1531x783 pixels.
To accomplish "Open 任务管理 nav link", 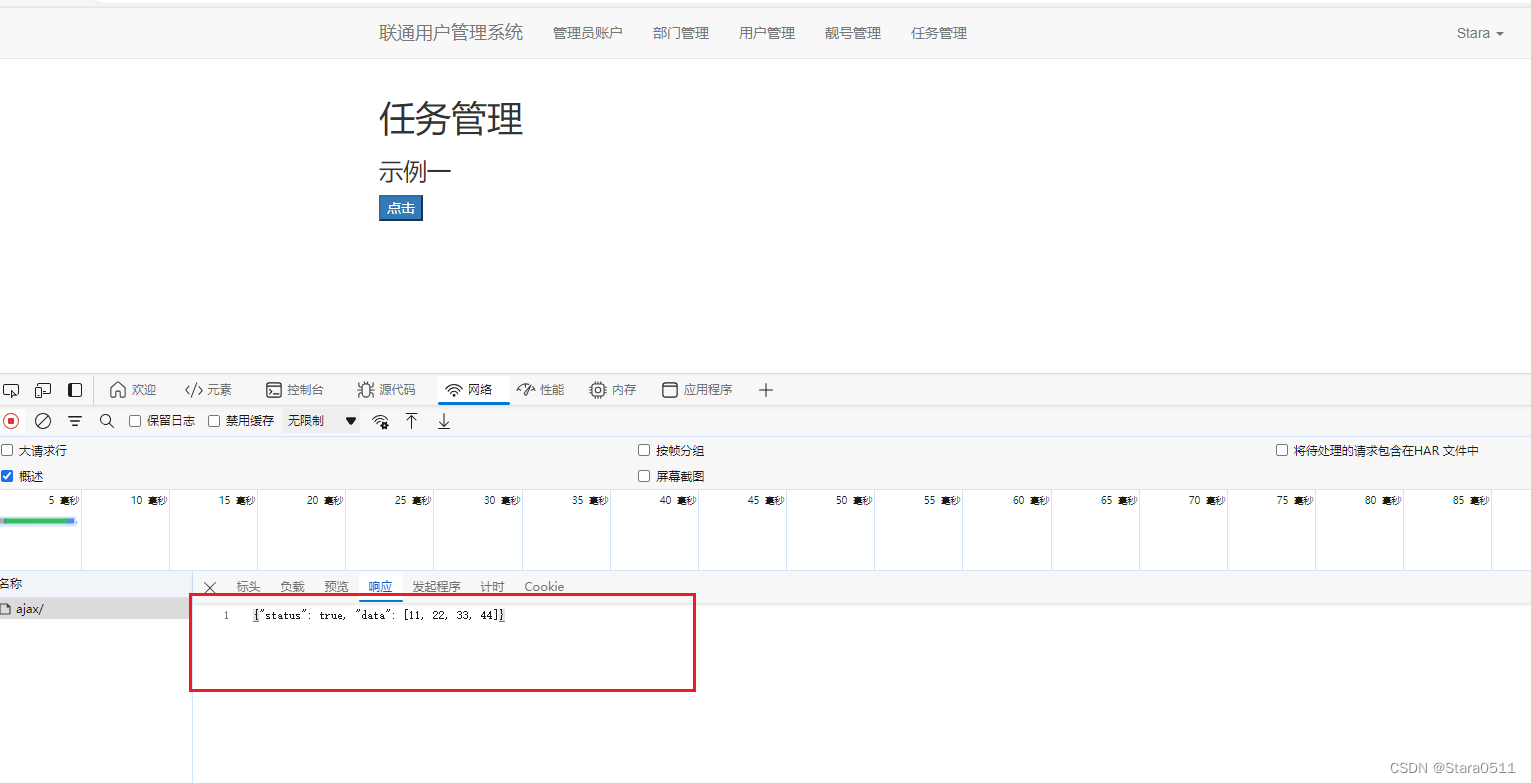I will [939, 33].
